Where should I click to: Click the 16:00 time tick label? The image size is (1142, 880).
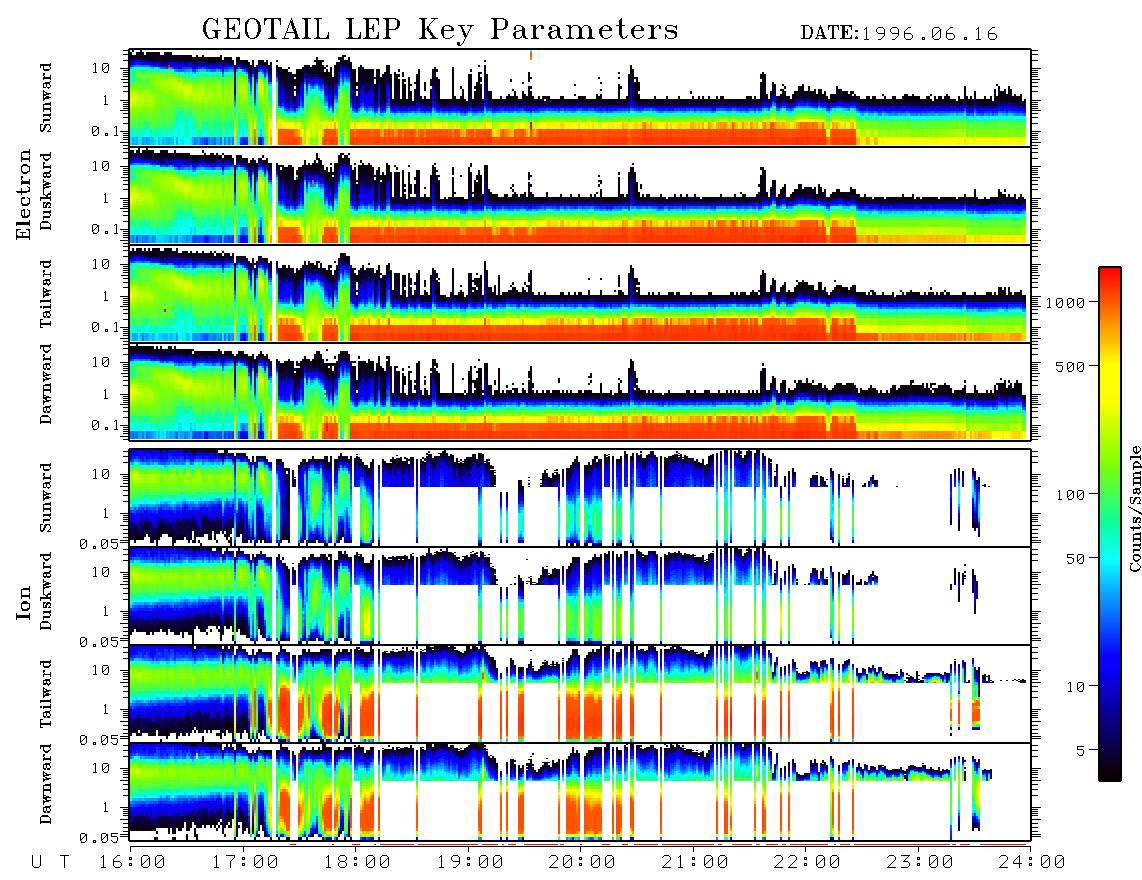tap(131, 863)
